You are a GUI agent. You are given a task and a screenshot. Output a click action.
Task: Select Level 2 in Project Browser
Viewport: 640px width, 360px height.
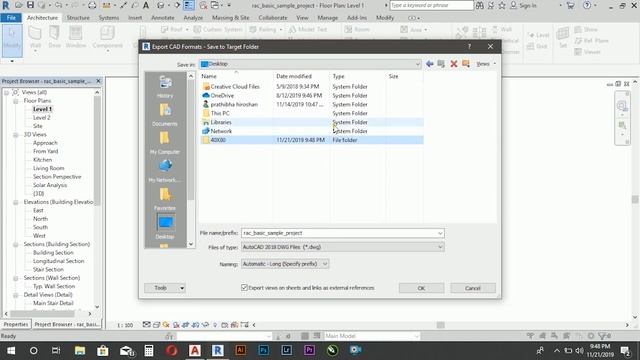(42, 118)
